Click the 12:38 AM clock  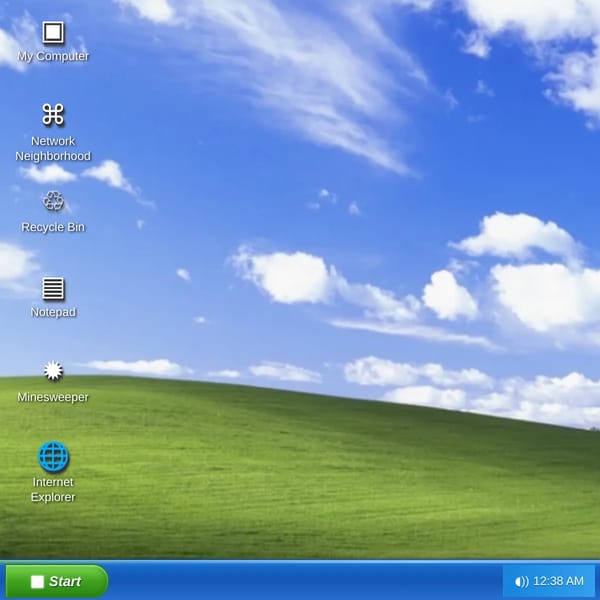click(x=558, y=581)
